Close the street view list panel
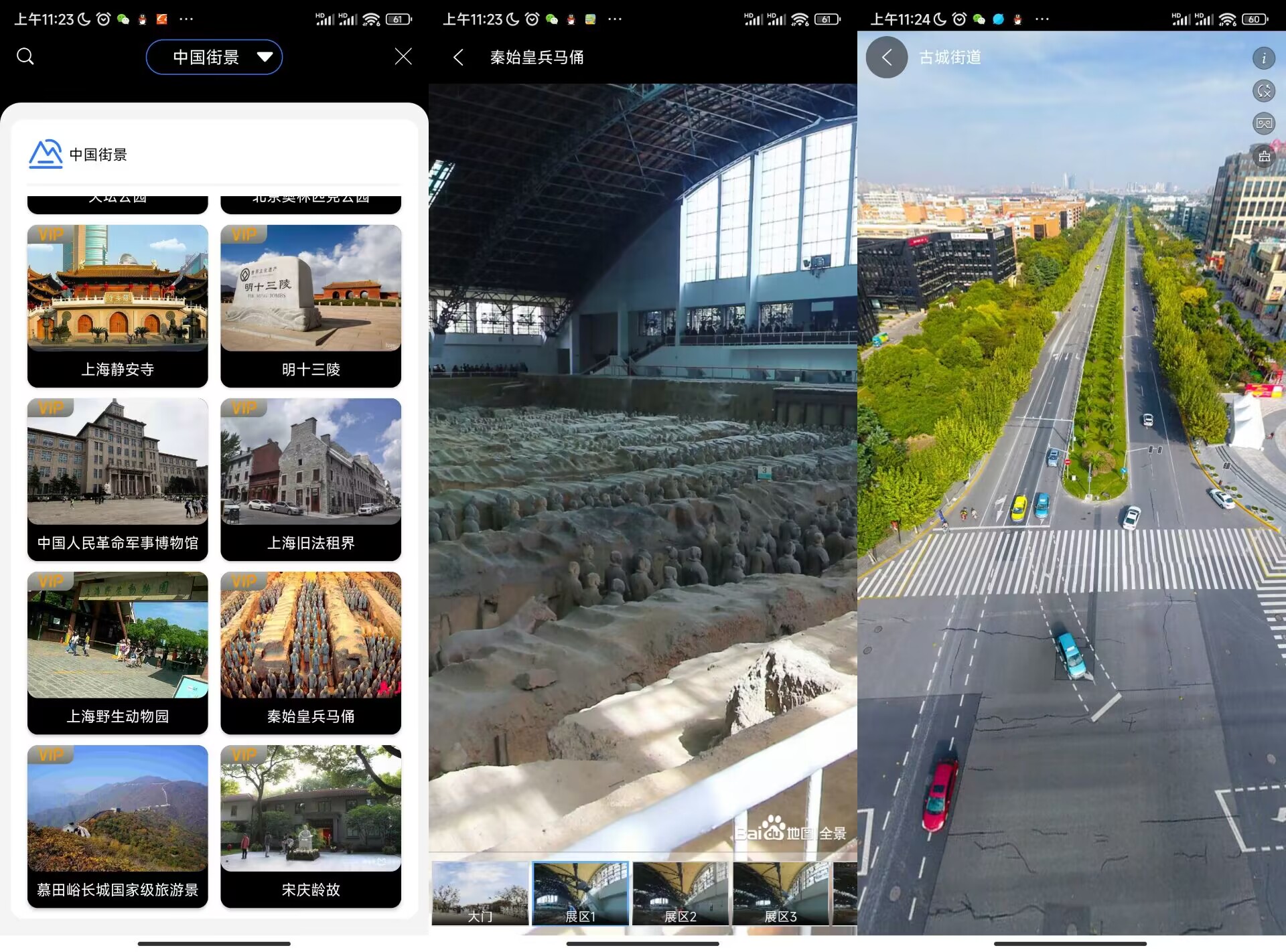This screenshot has width=1286, height=952. point(403,56)
